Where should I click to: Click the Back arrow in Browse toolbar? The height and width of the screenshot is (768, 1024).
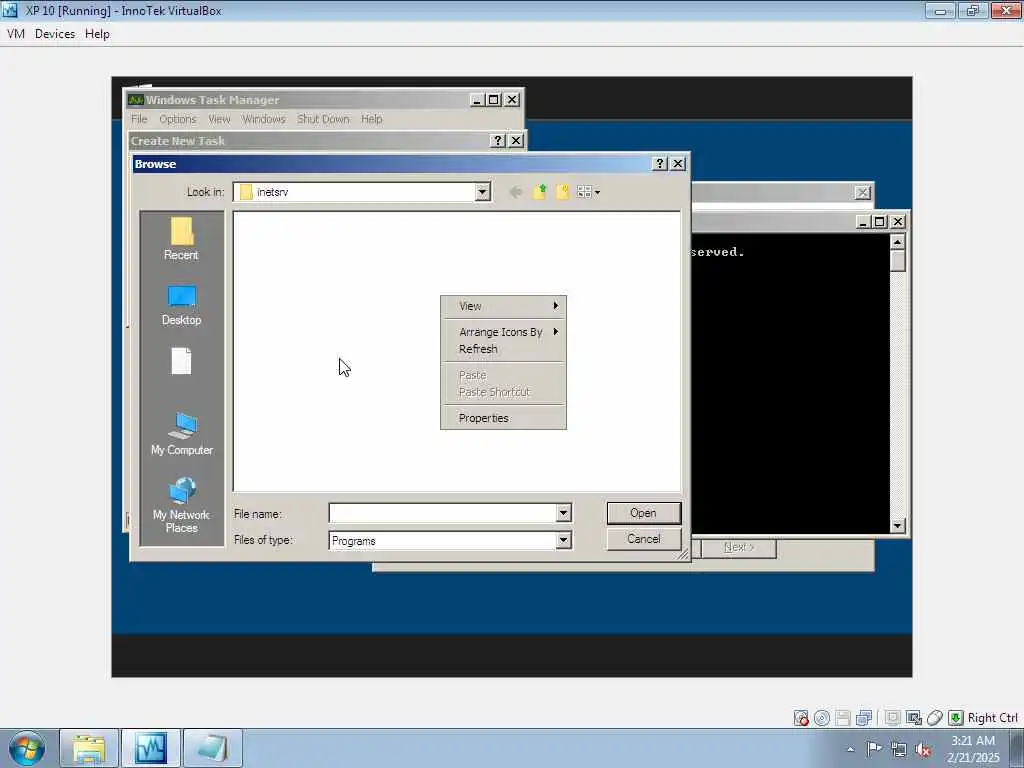coord(515,192)
